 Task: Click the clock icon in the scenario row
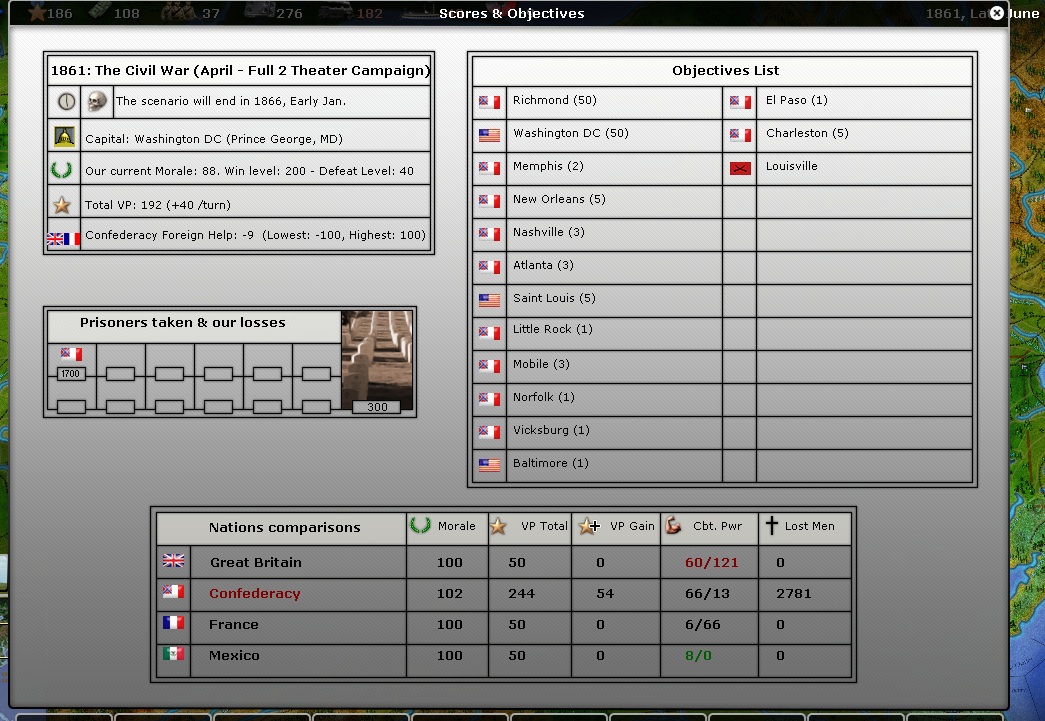[66, 101]
